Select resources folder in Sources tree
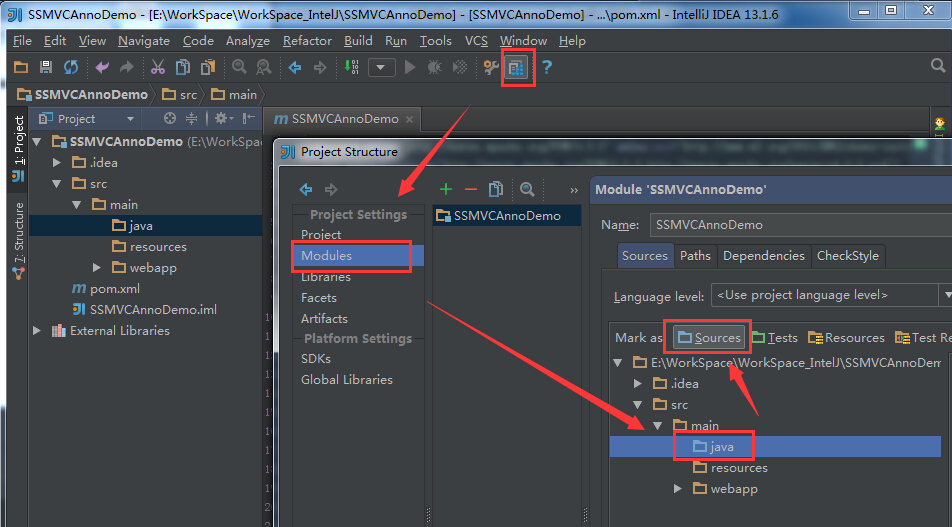 coord(731,468)
